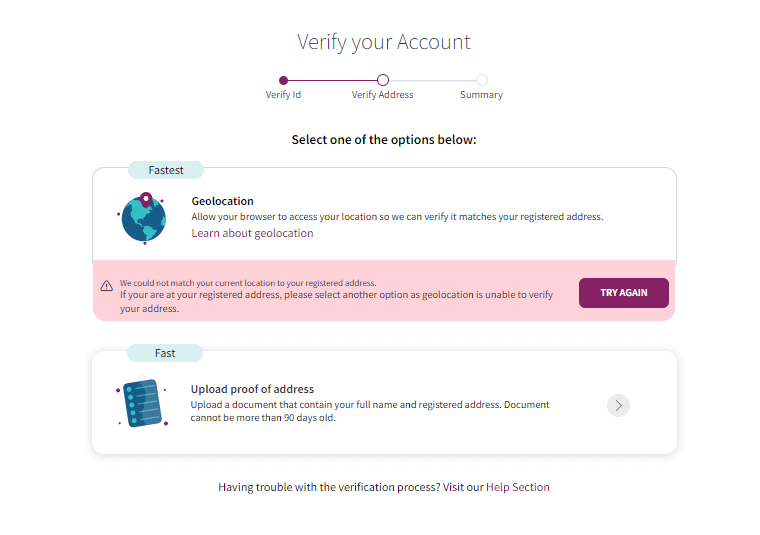Click the progress line between Id and Address
Image resolution: width=760 pixels, height=535 pixels.
tap(333, 80)
